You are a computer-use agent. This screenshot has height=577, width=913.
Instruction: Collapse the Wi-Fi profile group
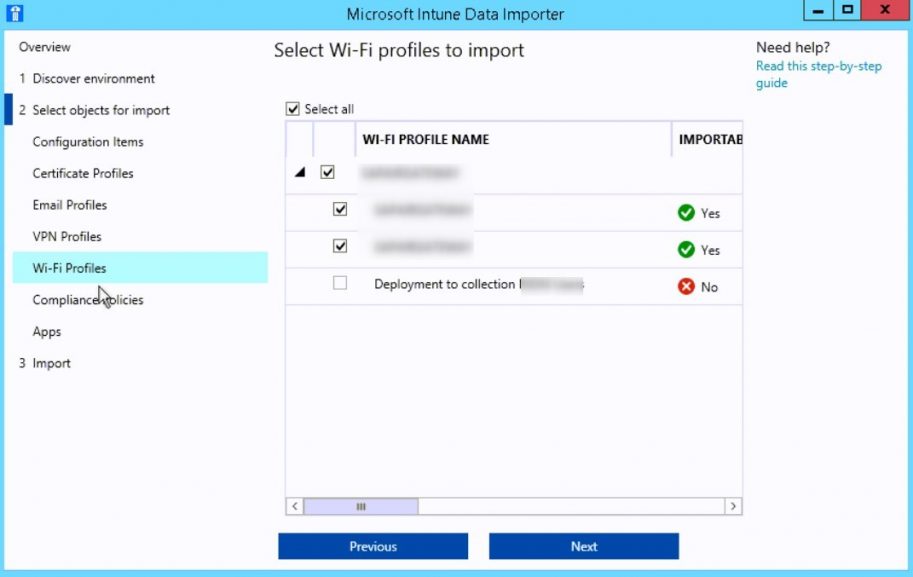(x=302, y=172)
